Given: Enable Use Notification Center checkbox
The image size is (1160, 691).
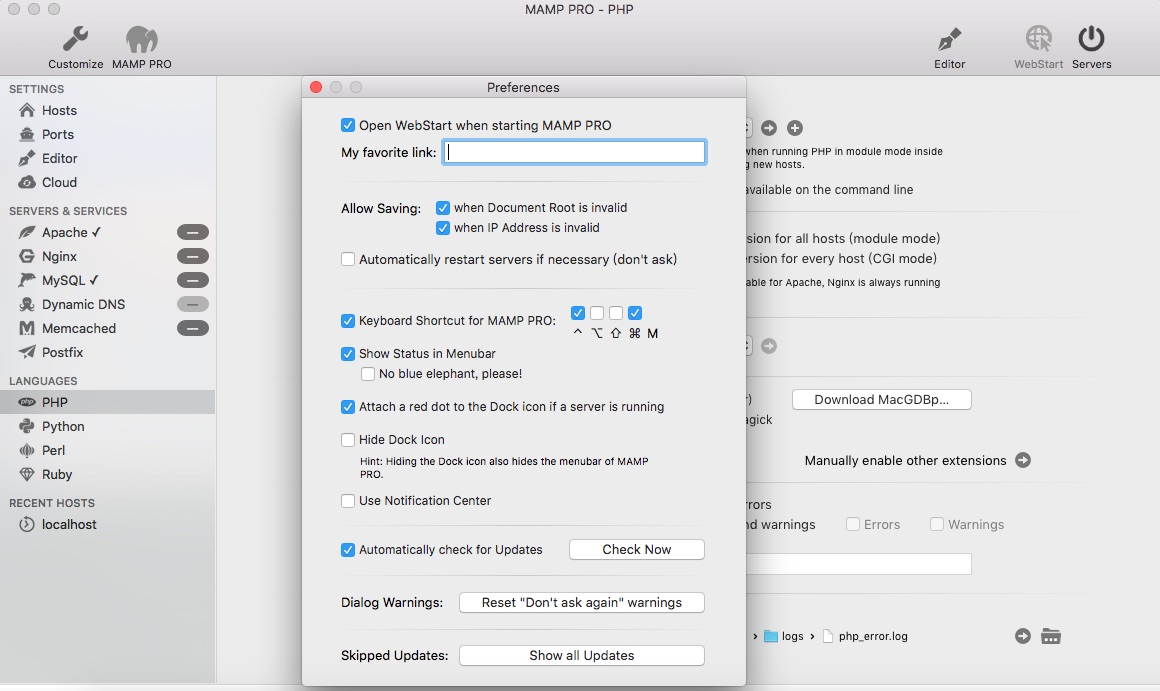Looking at the screenshot, I should coord(348,500).
